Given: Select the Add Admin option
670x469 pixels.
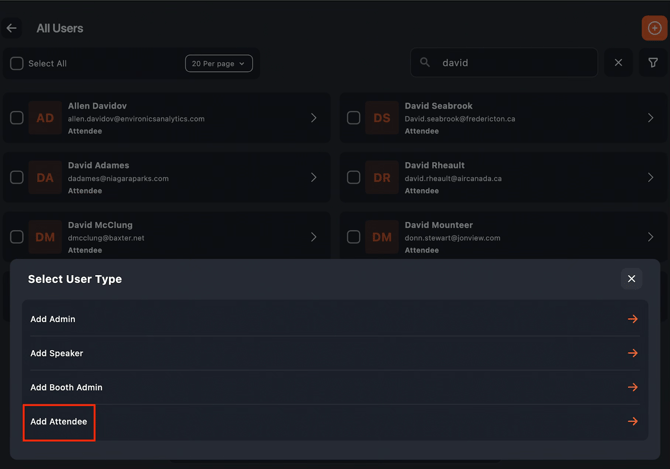Looking at the screenshot, I should [53, 319].
